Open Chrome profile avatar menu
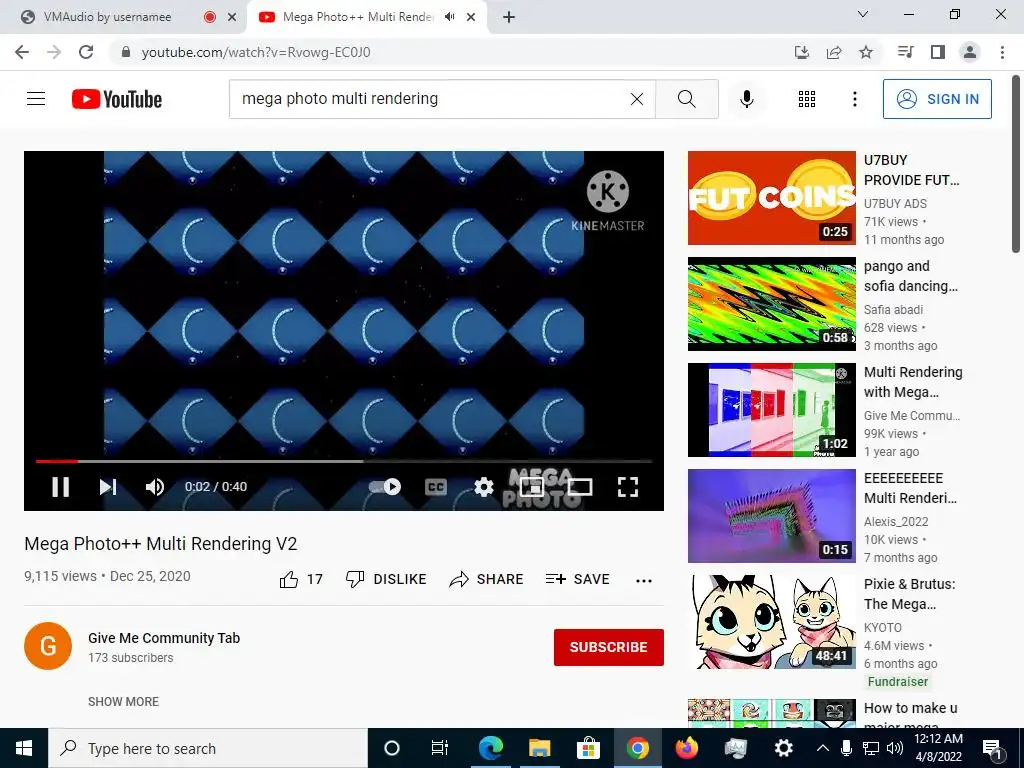 pos(970,52)
